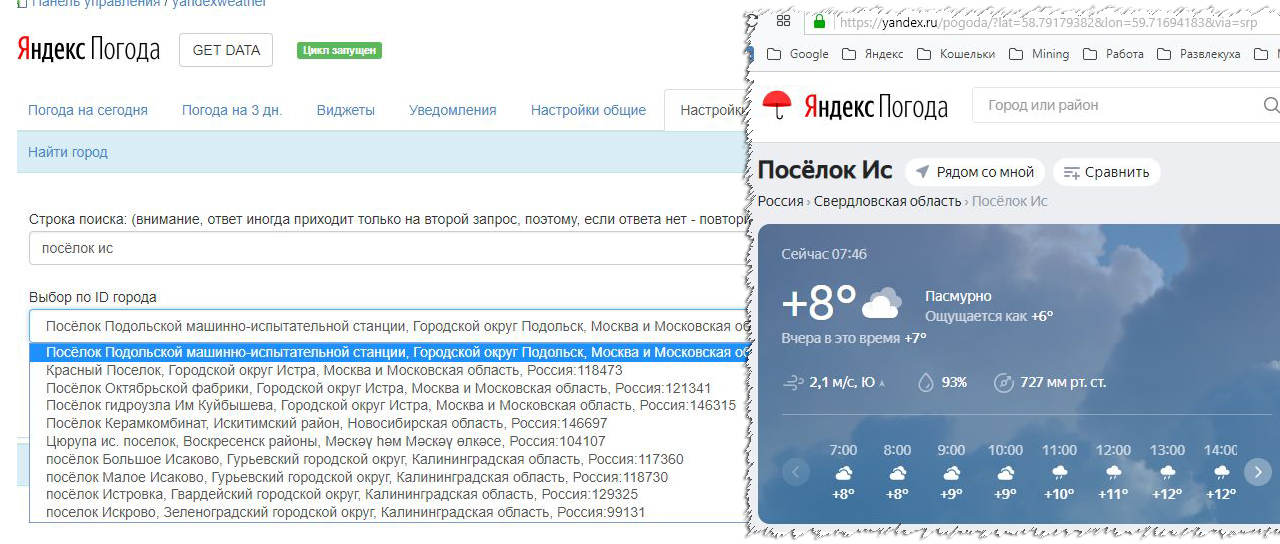Image resolution: width=1280 pixels, height=544 pixels.
Task: Click the search string field containing посёлок ис
Action: click(388, 248)
